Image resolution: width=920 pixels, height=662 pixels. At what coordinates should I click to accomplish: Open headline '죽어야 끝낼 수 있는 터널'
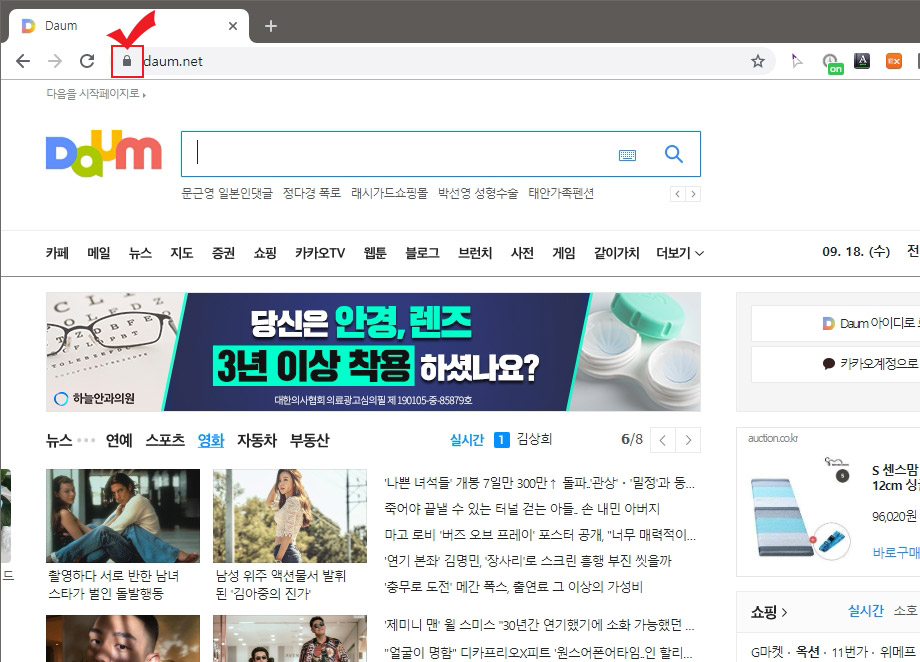click(522, 509)
